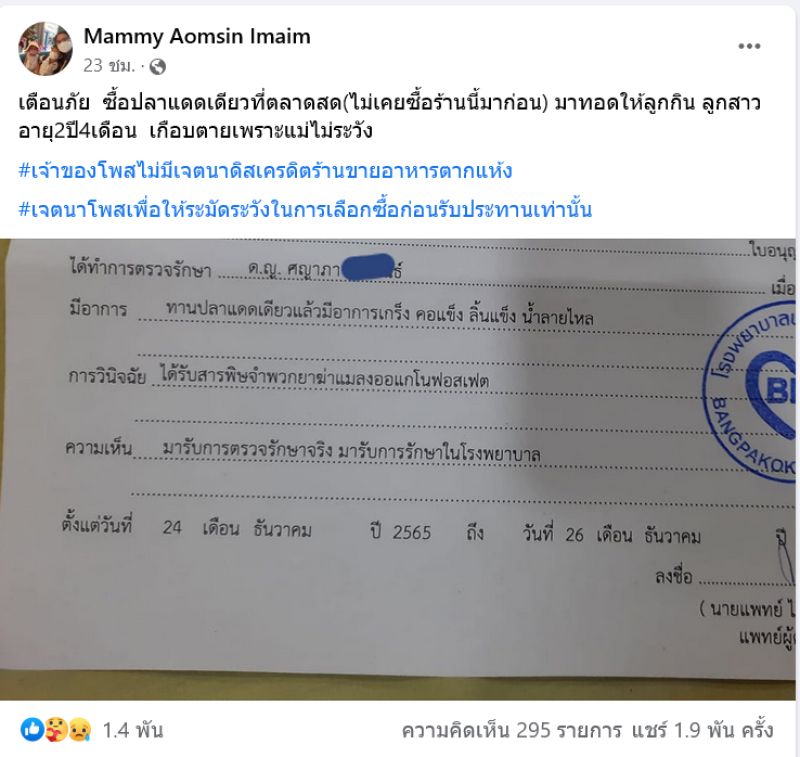Click the Care hug reaction icon

pos(56,730)
